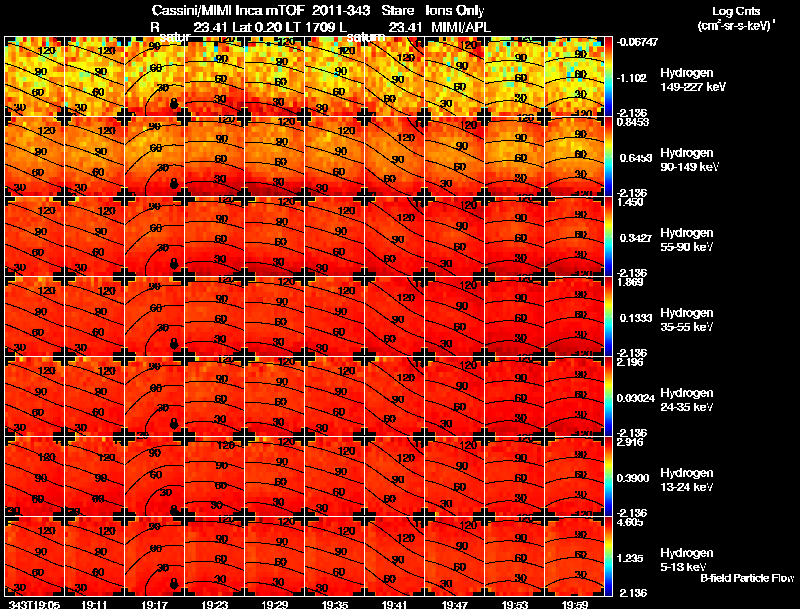Click the color bar beside Hydrogen 5-13 keV
This screenshot has height=609, width=800.
(608, 557)
